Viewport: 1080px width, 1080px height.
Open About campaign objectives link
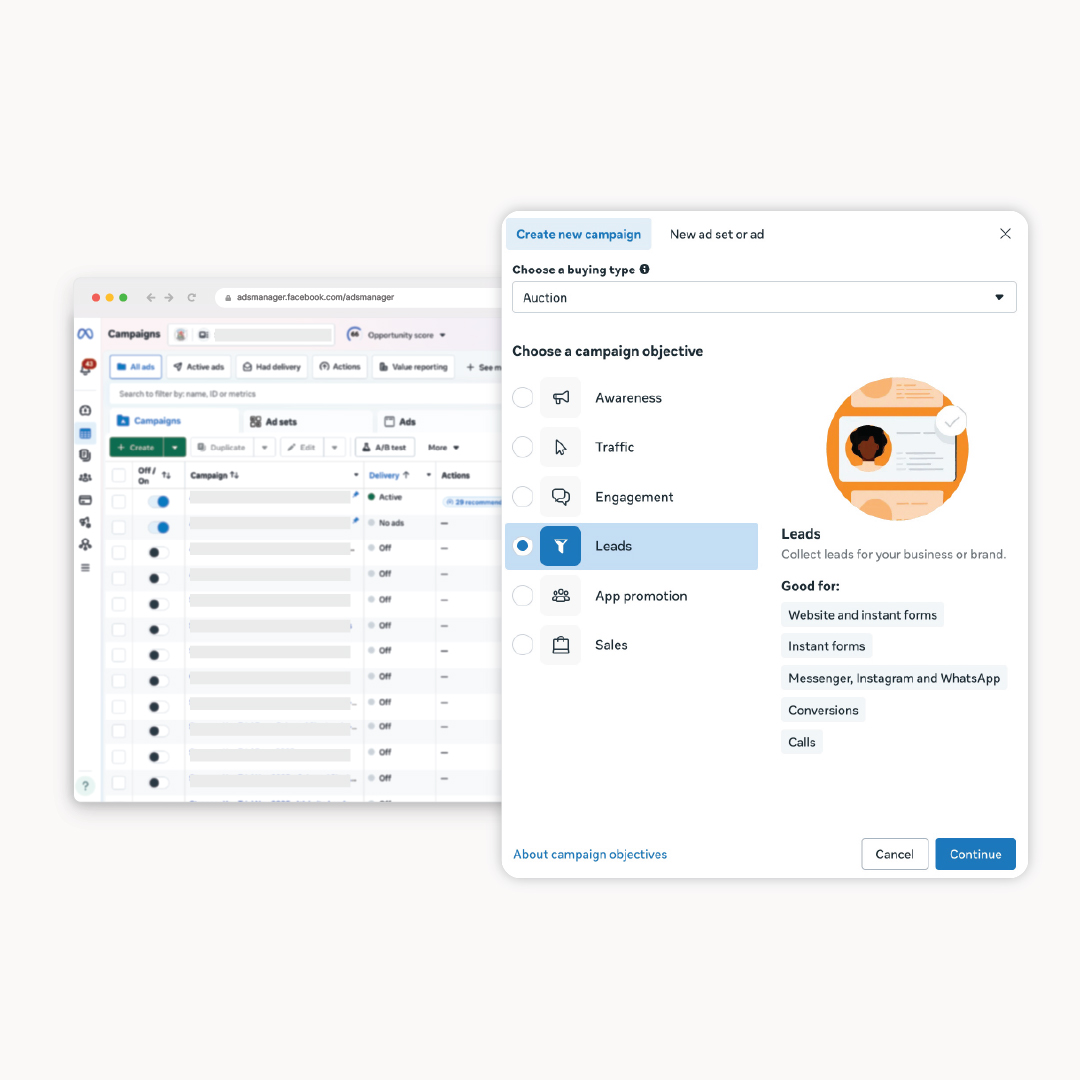[x=590, y=854]
